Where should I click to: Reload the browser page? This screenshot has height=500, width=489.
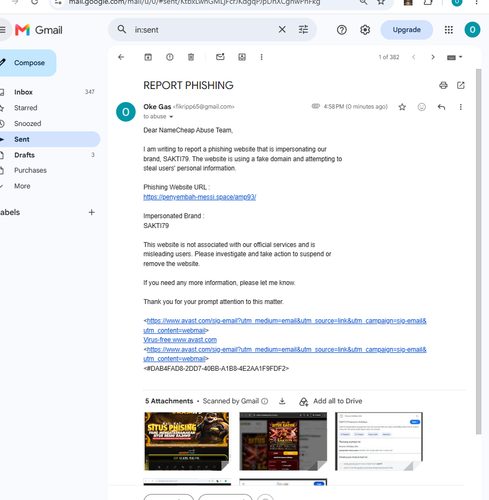pyautogui.click(x=34, y=2)
